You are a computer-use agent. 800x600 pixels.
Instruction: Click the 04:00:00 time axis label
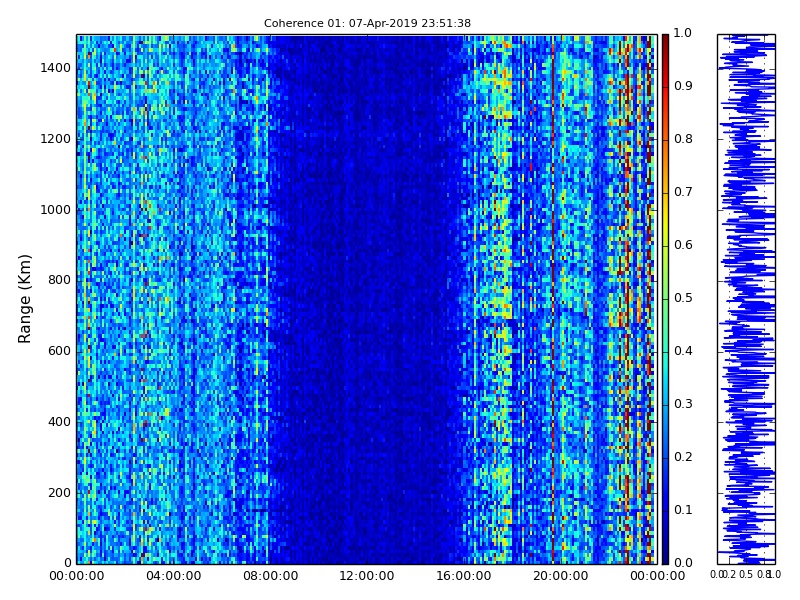[x=173, y=576]
